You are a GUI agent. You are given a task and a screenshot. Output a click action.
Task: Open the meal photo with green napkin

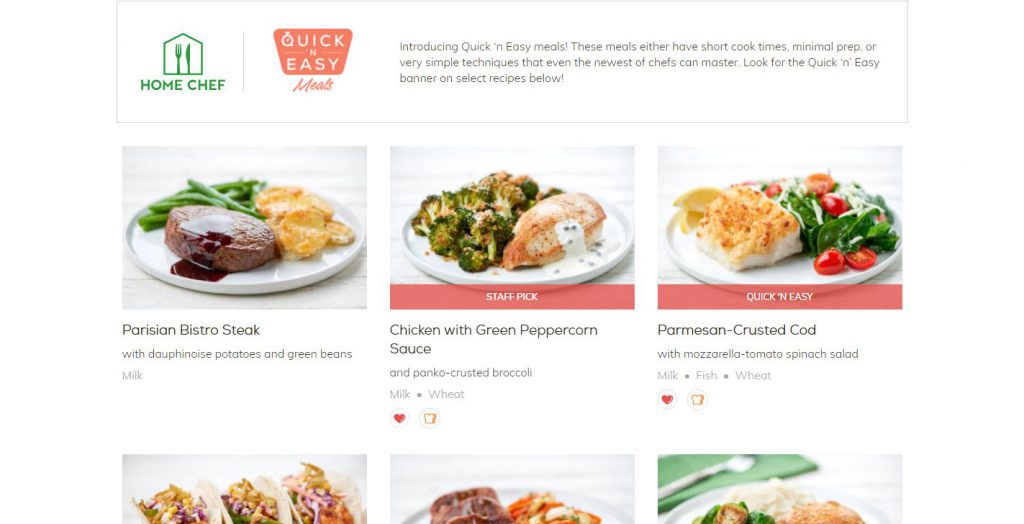[780, 489]
